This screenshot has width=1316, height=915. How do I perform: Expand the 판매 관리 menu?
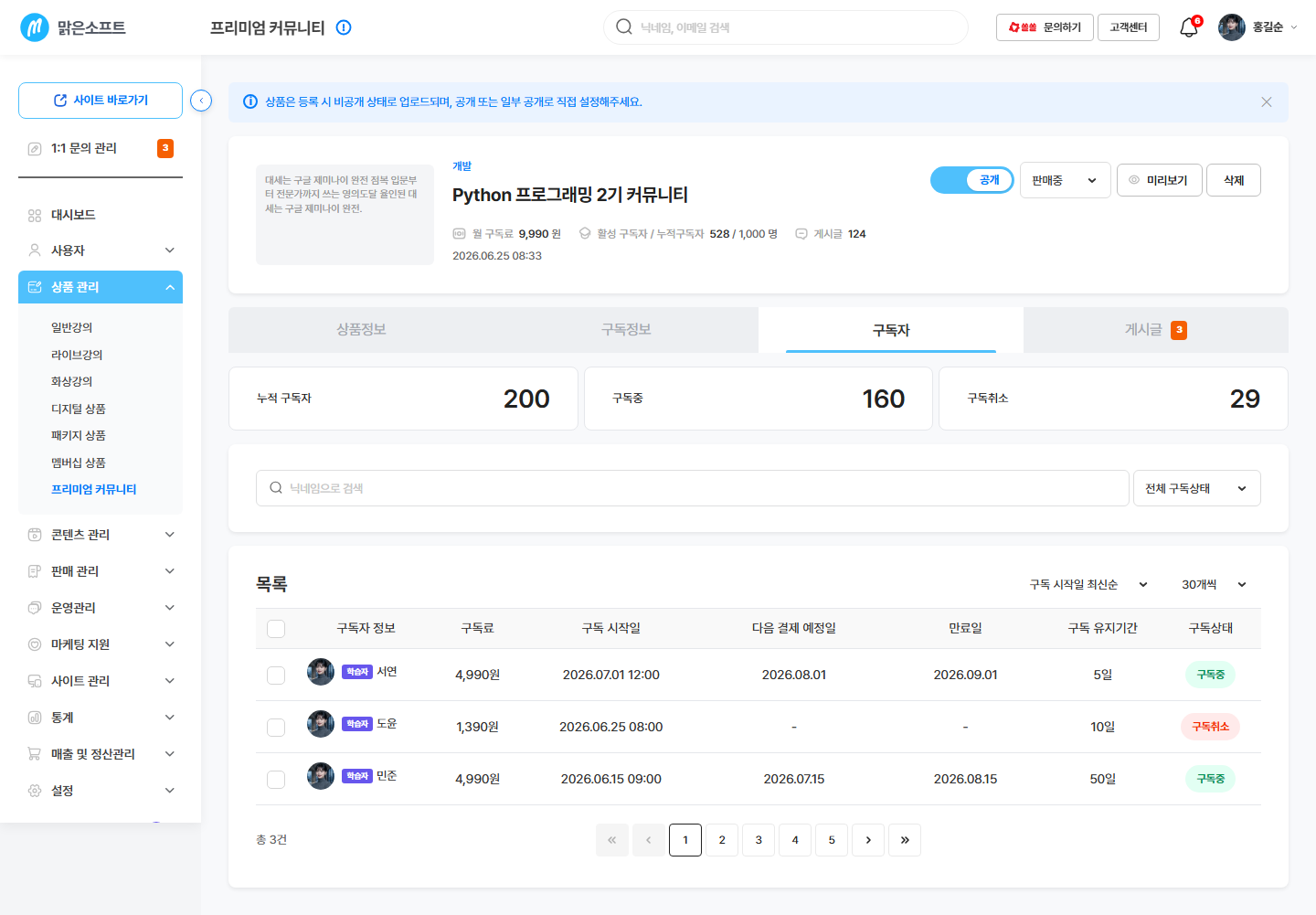click(x=170, y=571)
